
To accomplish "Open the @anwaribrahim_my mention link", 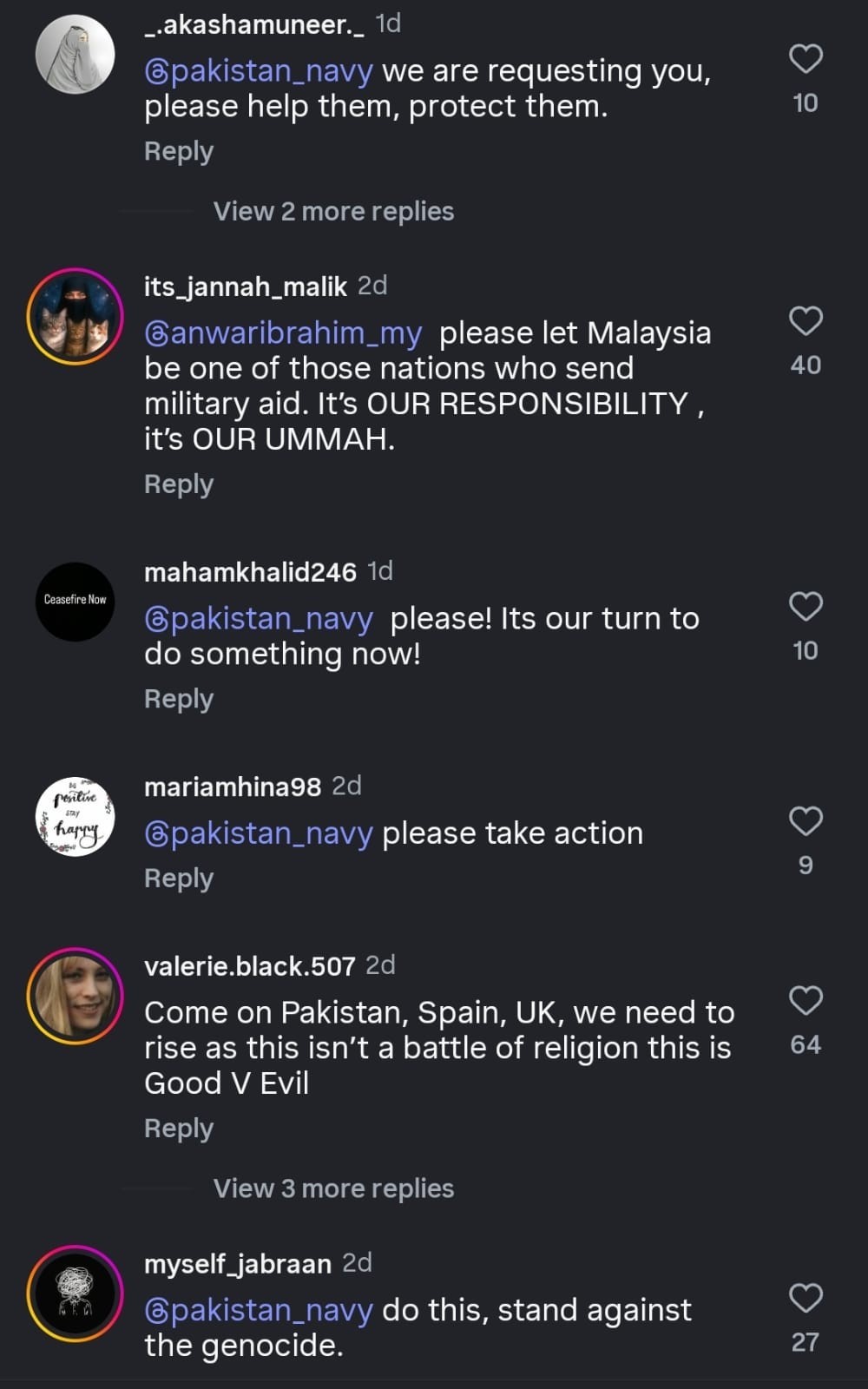I will click(x=283, y=333).
